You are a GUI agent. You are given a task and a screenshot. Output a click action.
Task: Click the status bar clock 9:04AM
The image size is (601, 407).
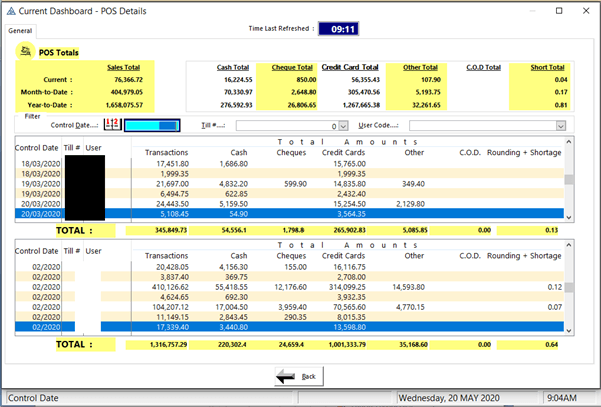562,398
